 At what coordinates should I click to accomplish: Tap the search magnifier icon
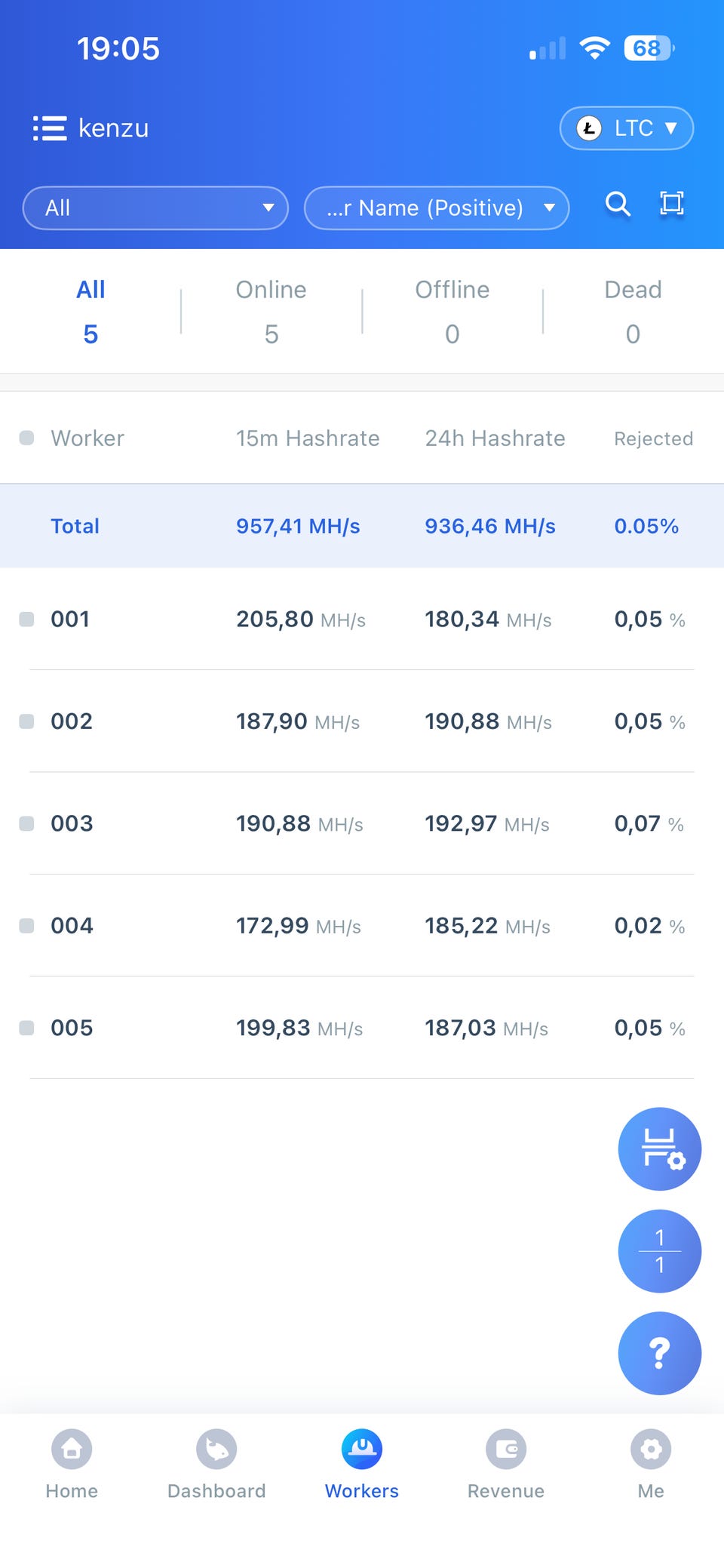tap(618, 204)
